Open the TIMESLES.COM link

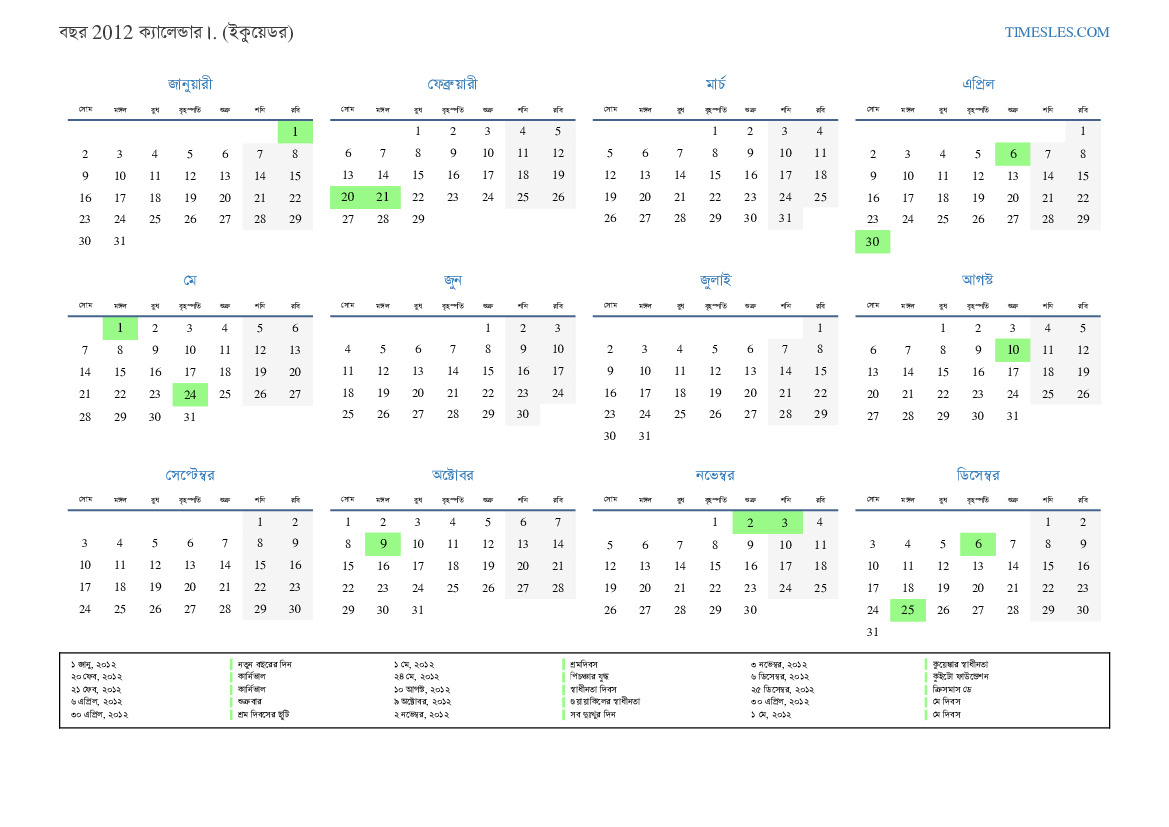[1056, 32]
